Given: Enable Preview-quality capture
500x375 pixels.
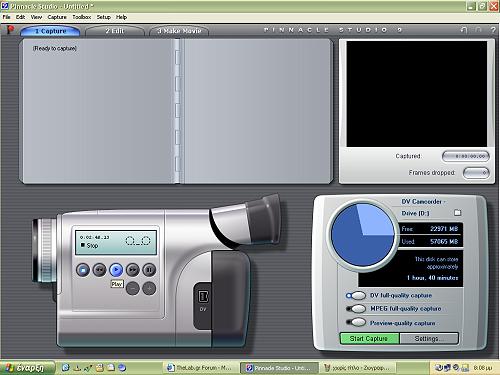Looking at the screenshot, I should click(356, 322).
